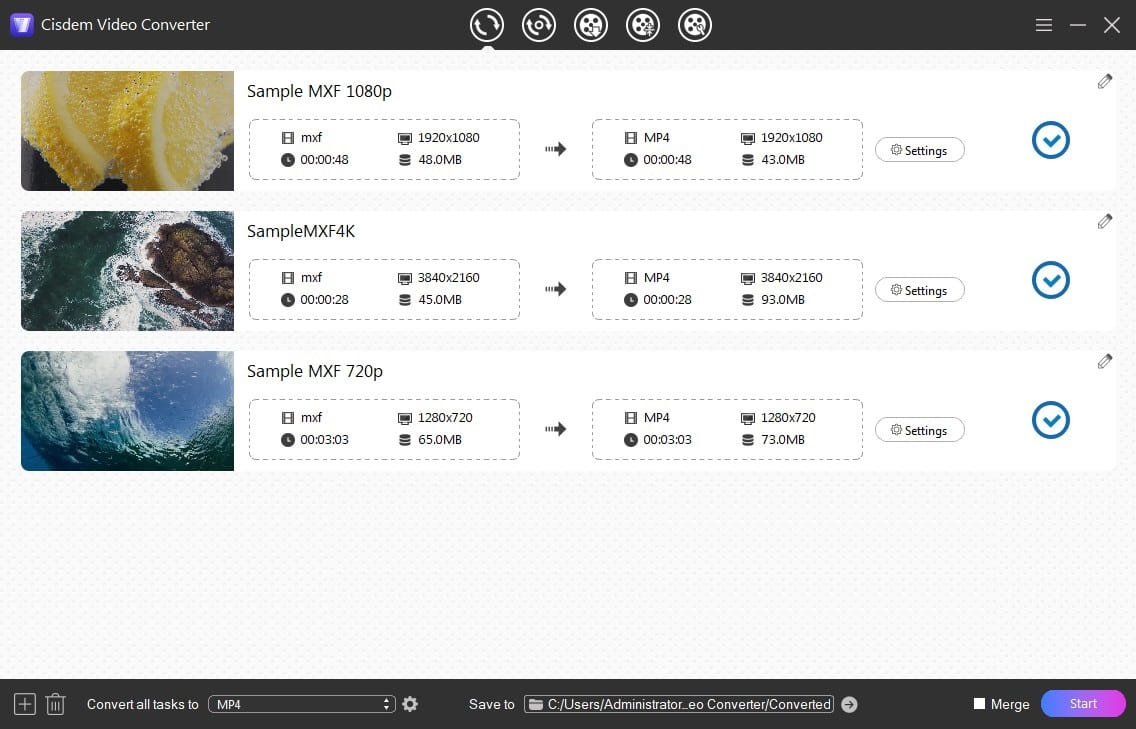Open the video compress tab icon
Viewport: 1136px width, 729px height.
click(x=643, y=25)
